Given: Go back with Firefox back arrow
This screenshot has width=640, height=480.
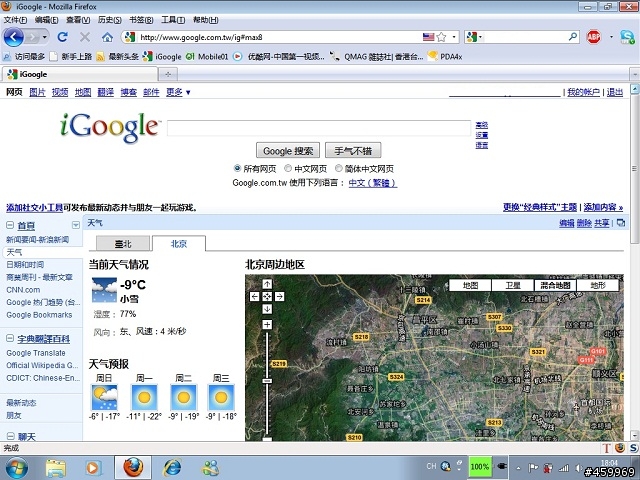Looking at the screenshot, I should pos(13,37).
